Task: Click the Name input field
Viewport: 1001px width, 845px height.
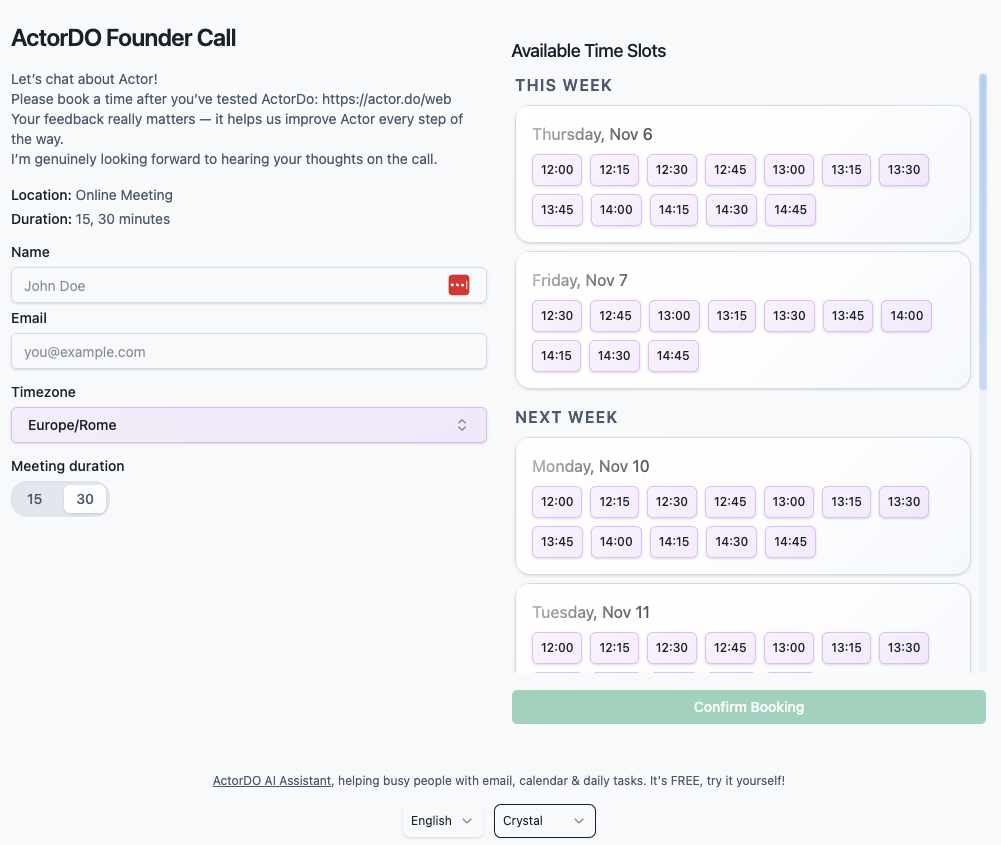Action: click(228, 285)
